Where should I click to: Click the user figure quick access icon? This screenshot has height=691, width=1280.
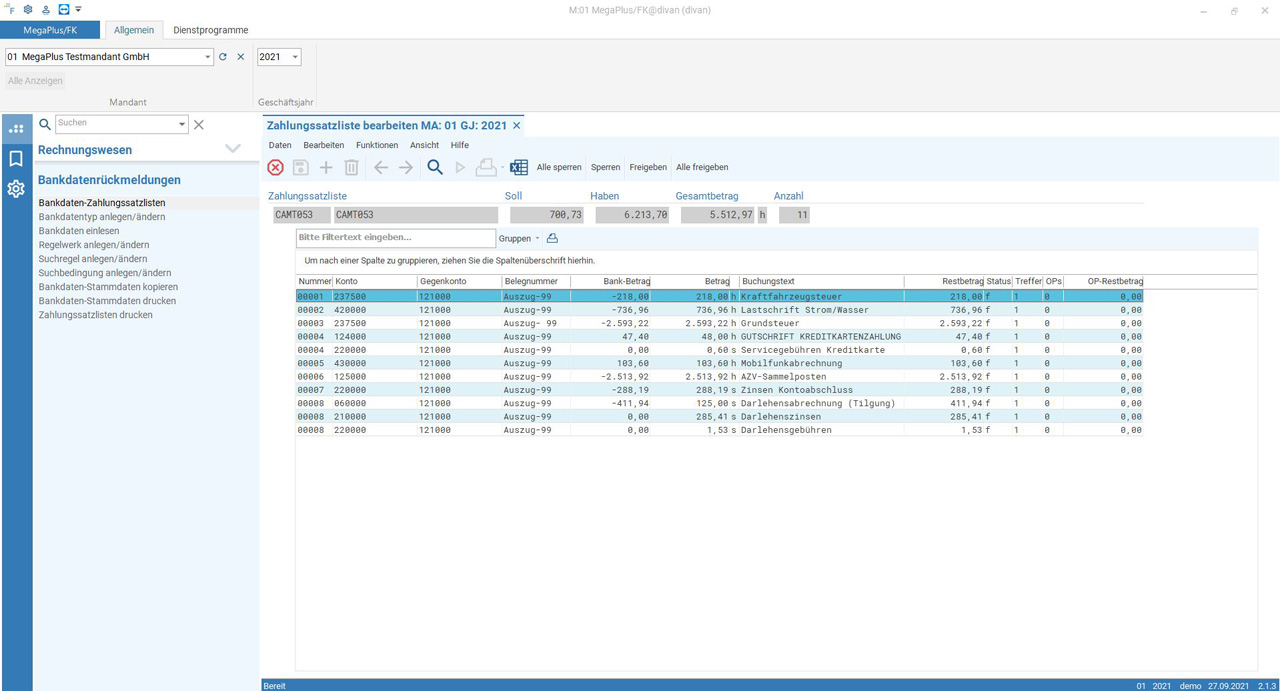tap(45, 9)
